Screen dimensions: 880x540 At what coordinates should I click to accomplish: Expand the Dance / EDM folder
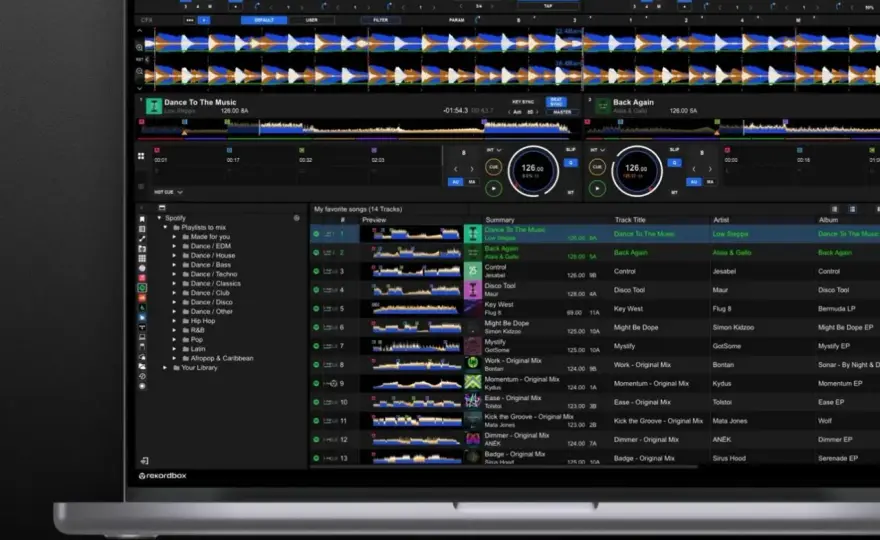click(x=174, y=246)
